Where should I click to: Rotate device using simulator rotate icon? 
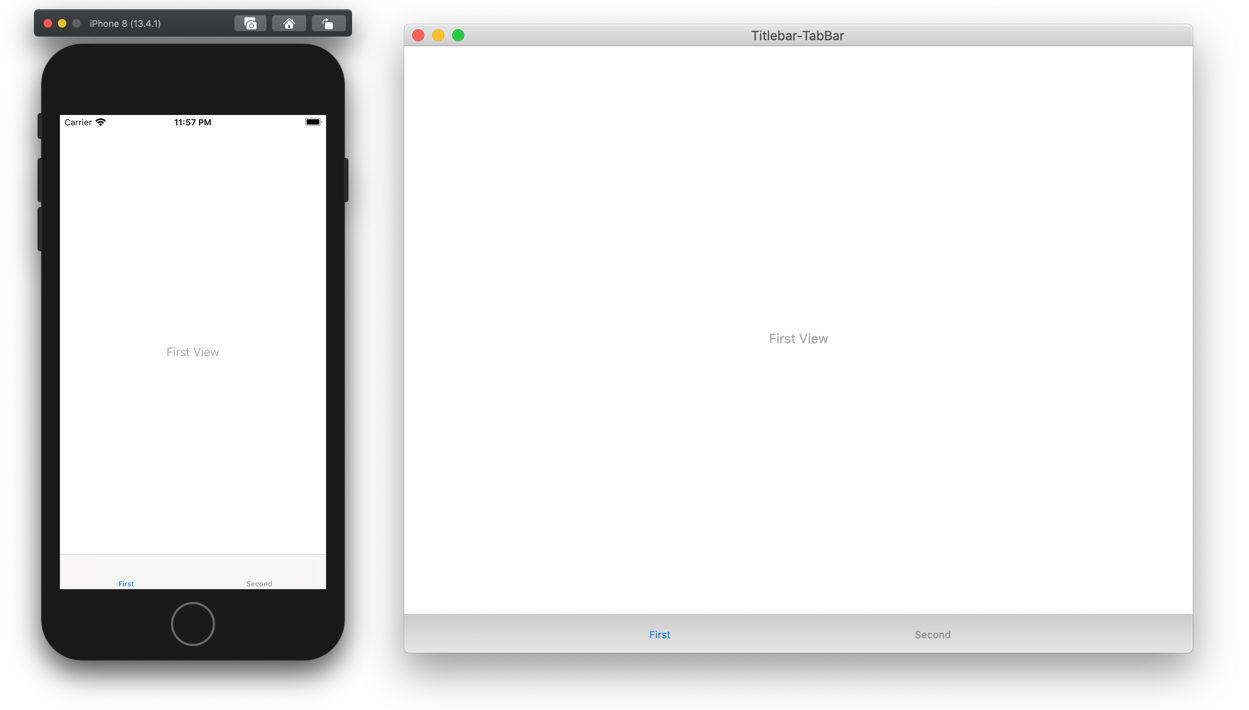pos(328,23)
